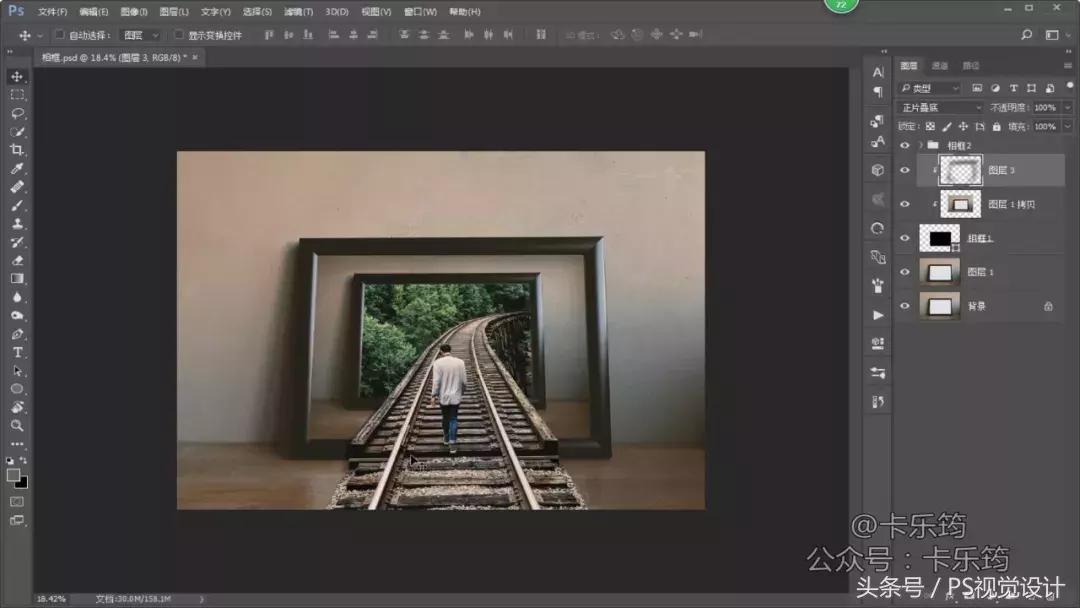Hide the 背景 layer with eye icon
Viewport: 1080px width, 608px height.
click(x=905, y=306)
